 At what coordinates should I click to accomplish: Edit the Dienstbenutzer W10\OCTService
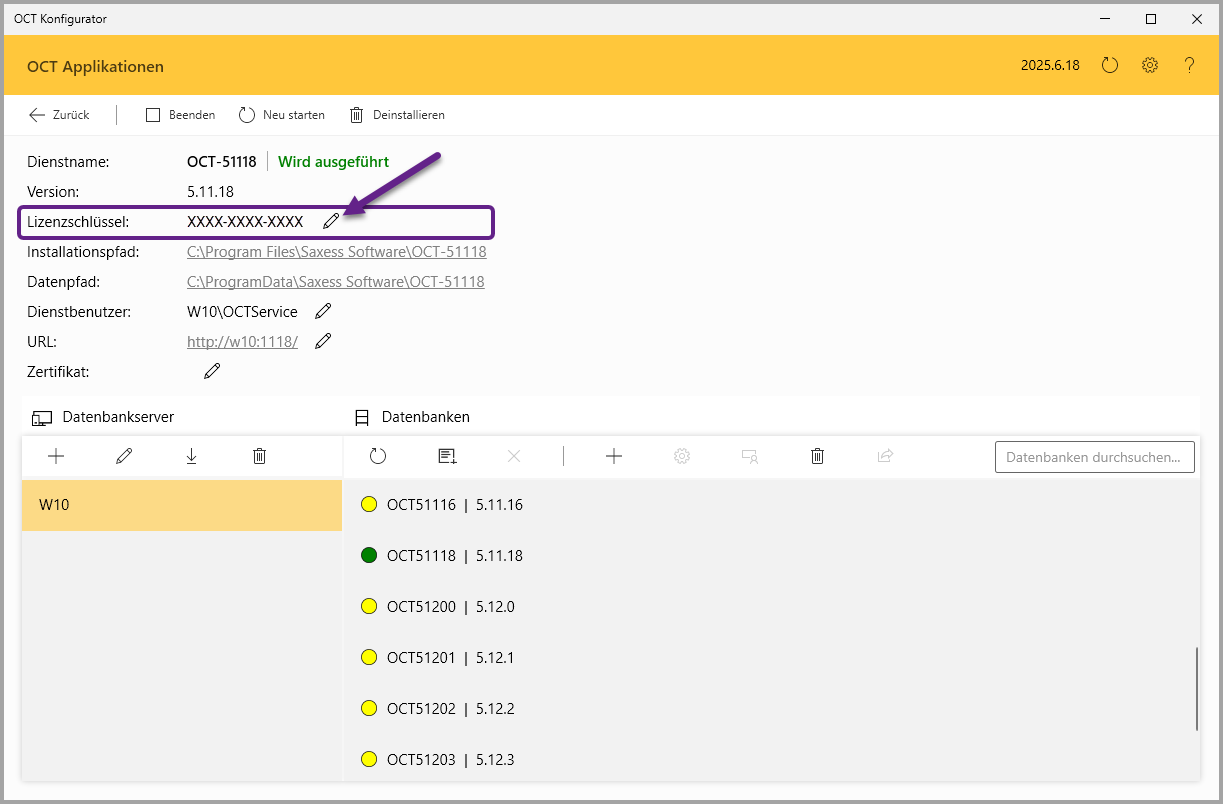click(x=323, y=312)
